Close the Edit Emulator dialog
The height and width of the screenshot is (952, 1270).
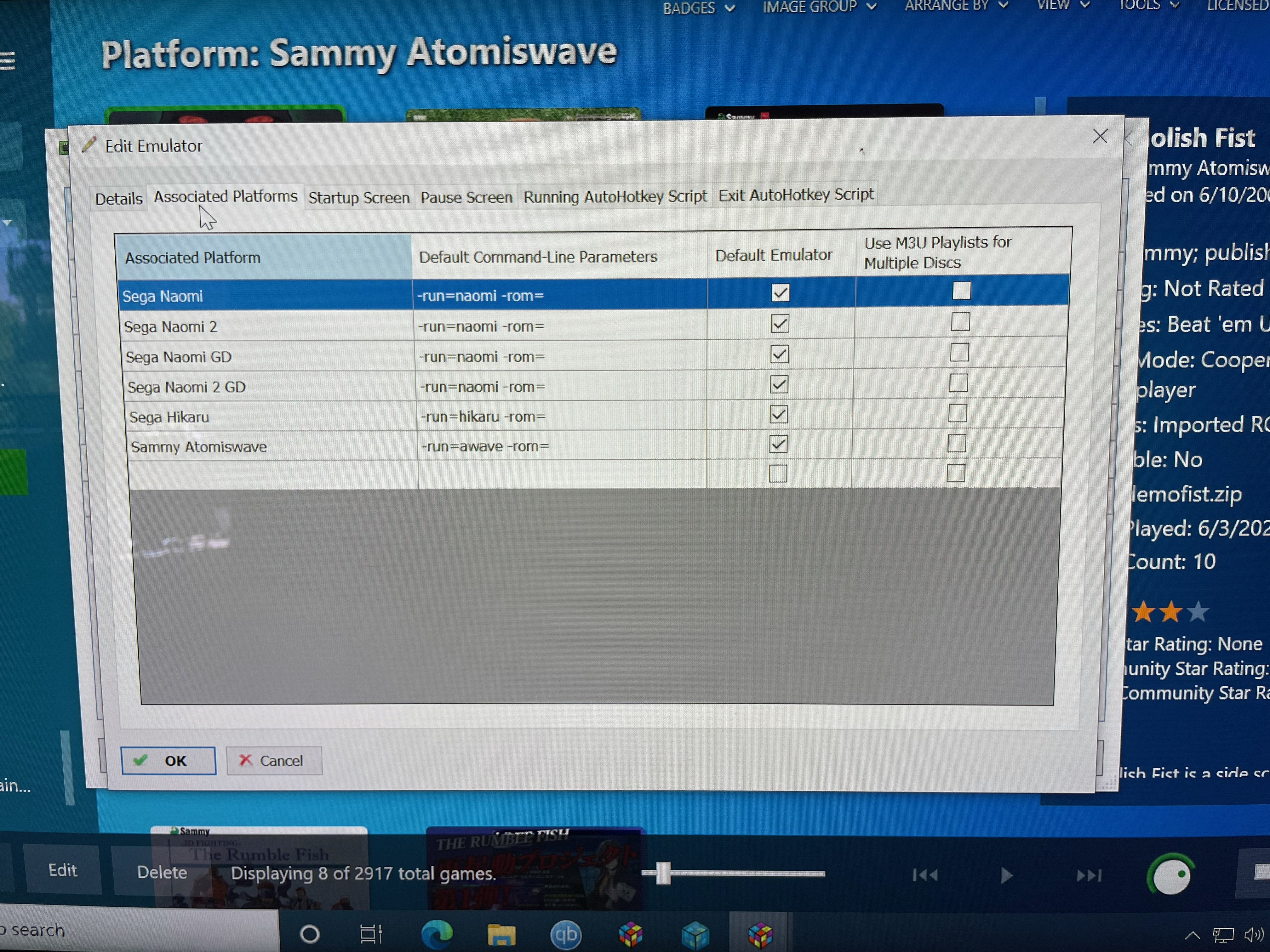tap(1100, 136)
